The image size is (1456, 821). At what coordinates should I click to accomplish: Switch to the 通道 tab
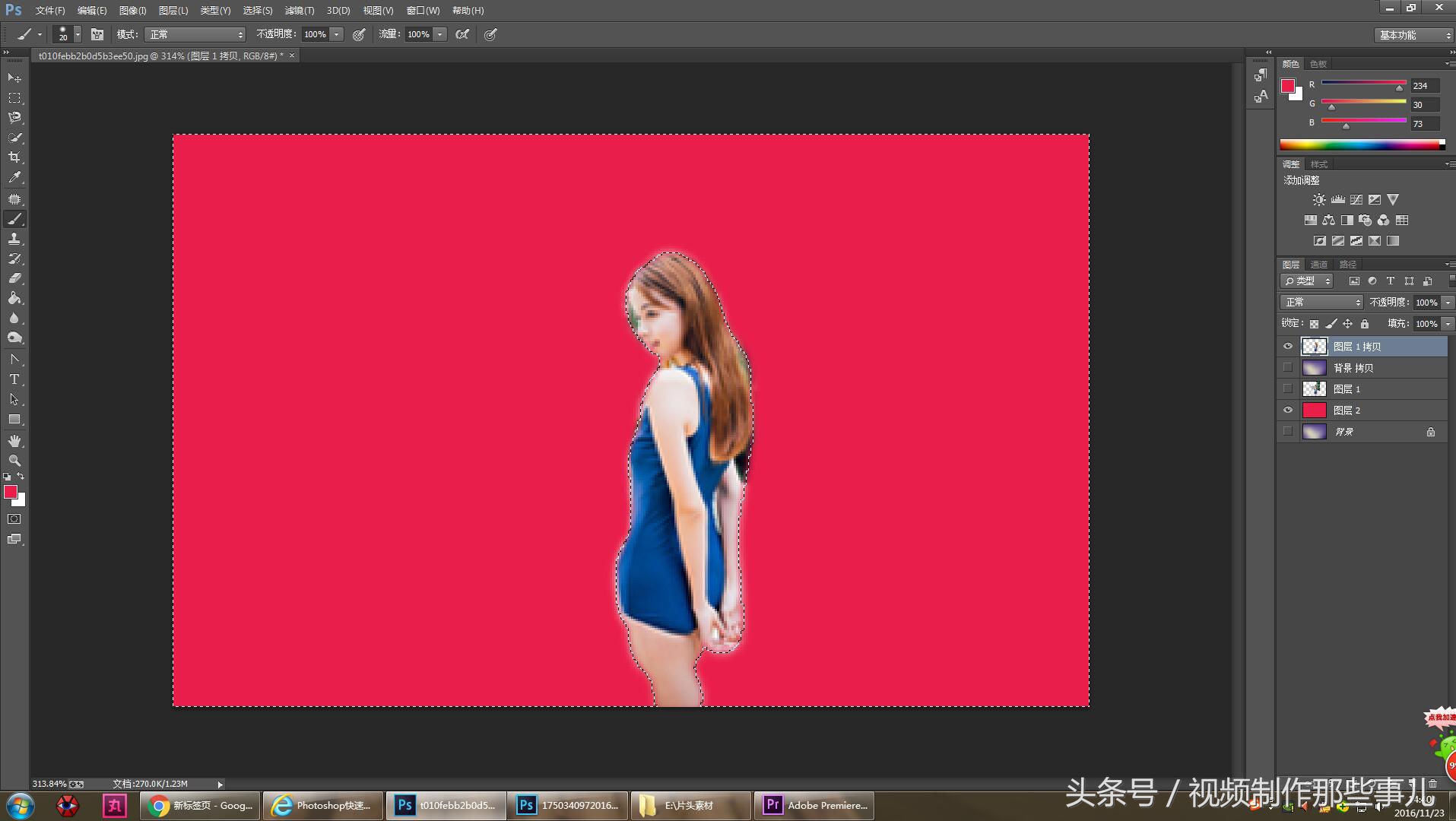[x=1319, y=265]
